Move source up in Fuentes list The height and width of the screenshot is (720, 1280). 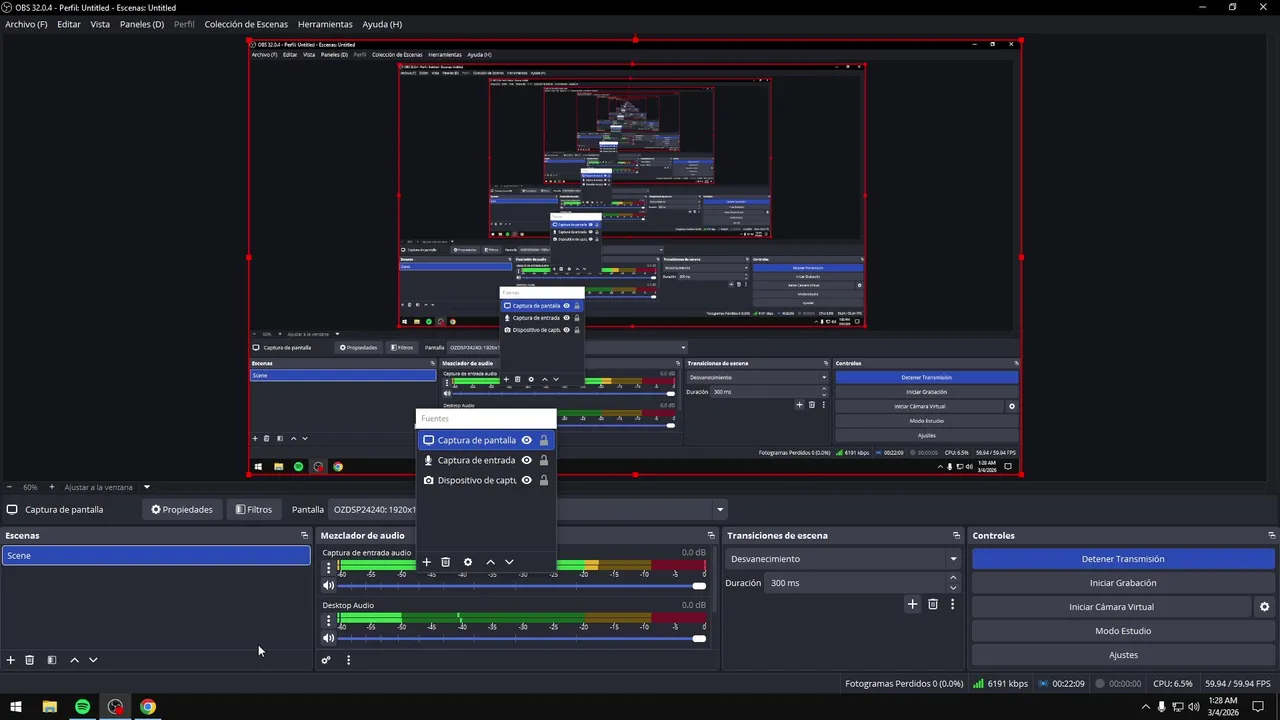click(490, 562)
